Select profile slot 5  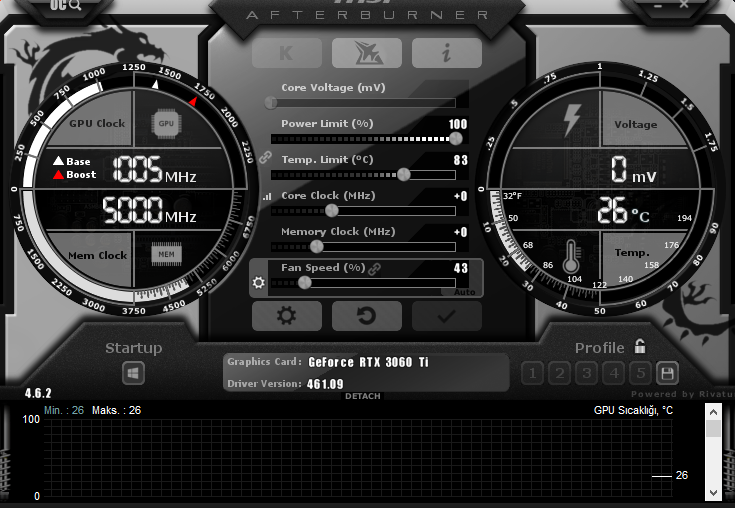coord(640,374)
